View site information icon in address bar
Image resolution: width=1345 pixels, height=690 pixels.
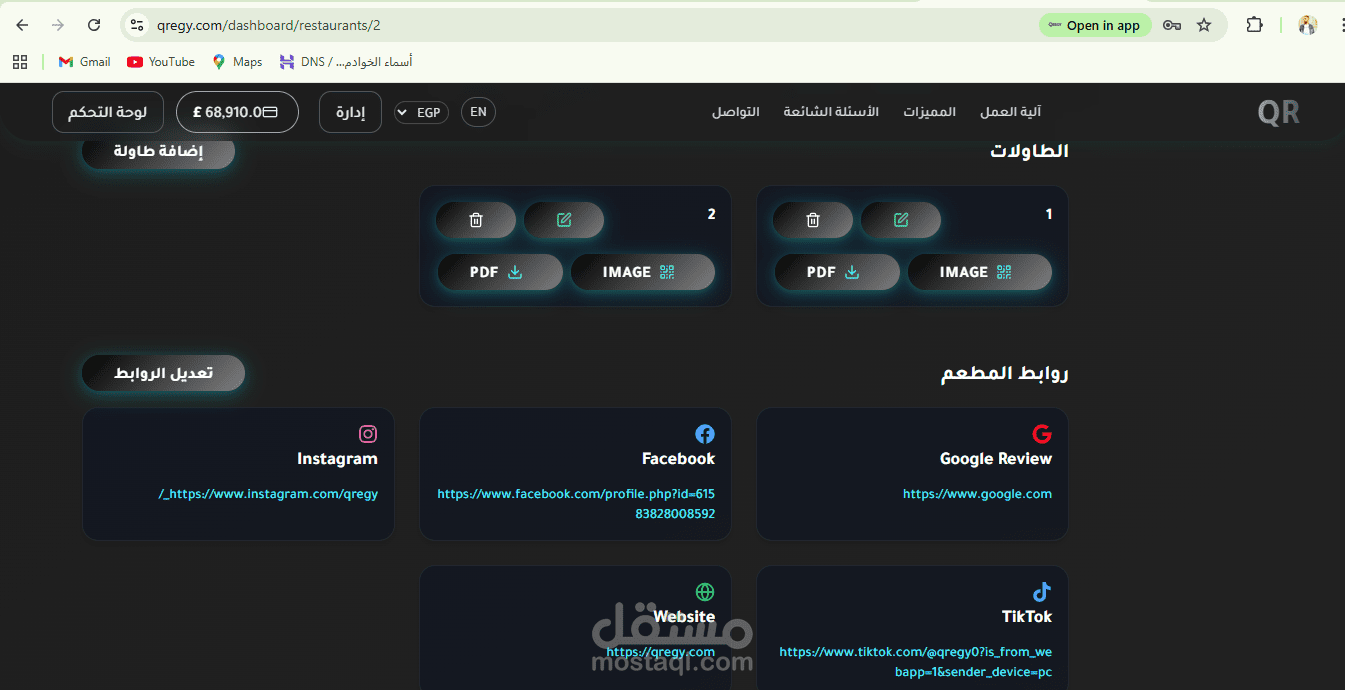click(x=137, y=25)
